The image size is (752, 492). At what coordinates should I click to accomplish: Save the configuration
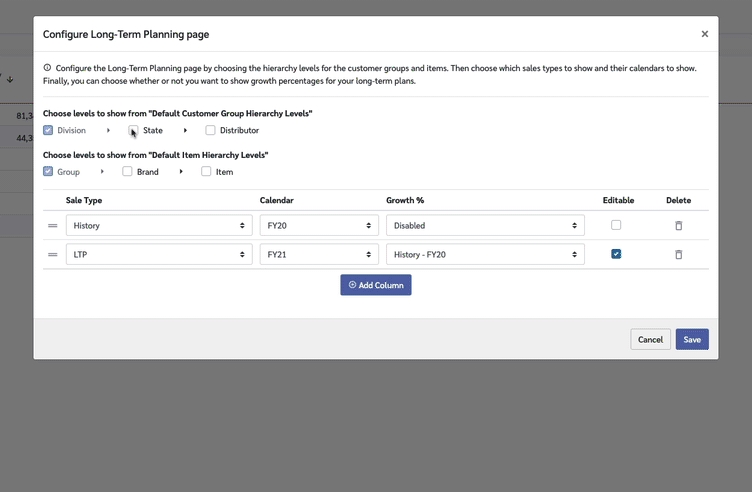tap(692, 339)
